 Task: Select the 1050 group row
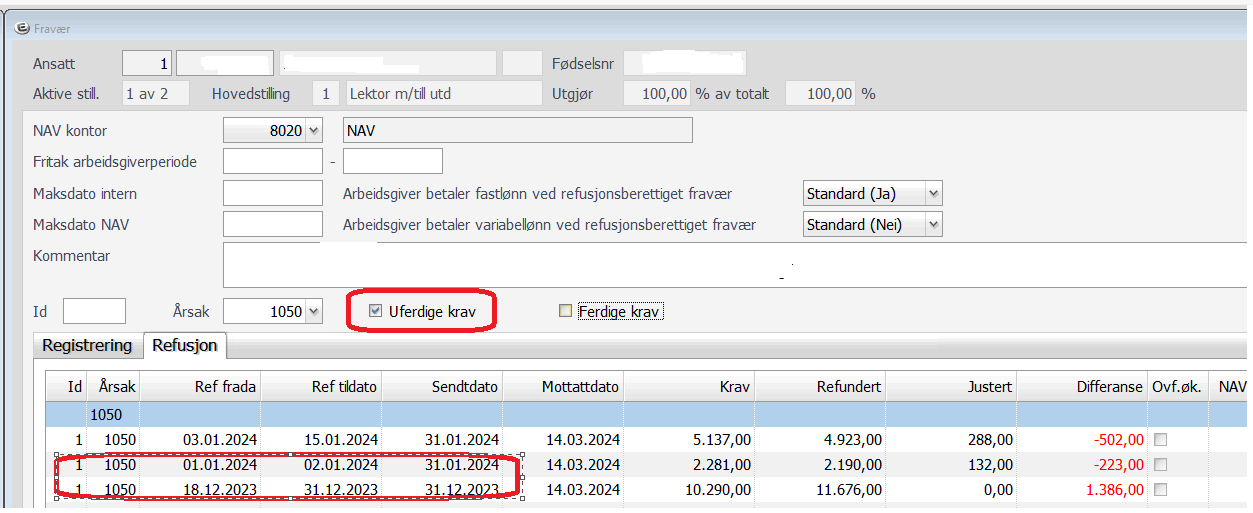click(645, 414)
